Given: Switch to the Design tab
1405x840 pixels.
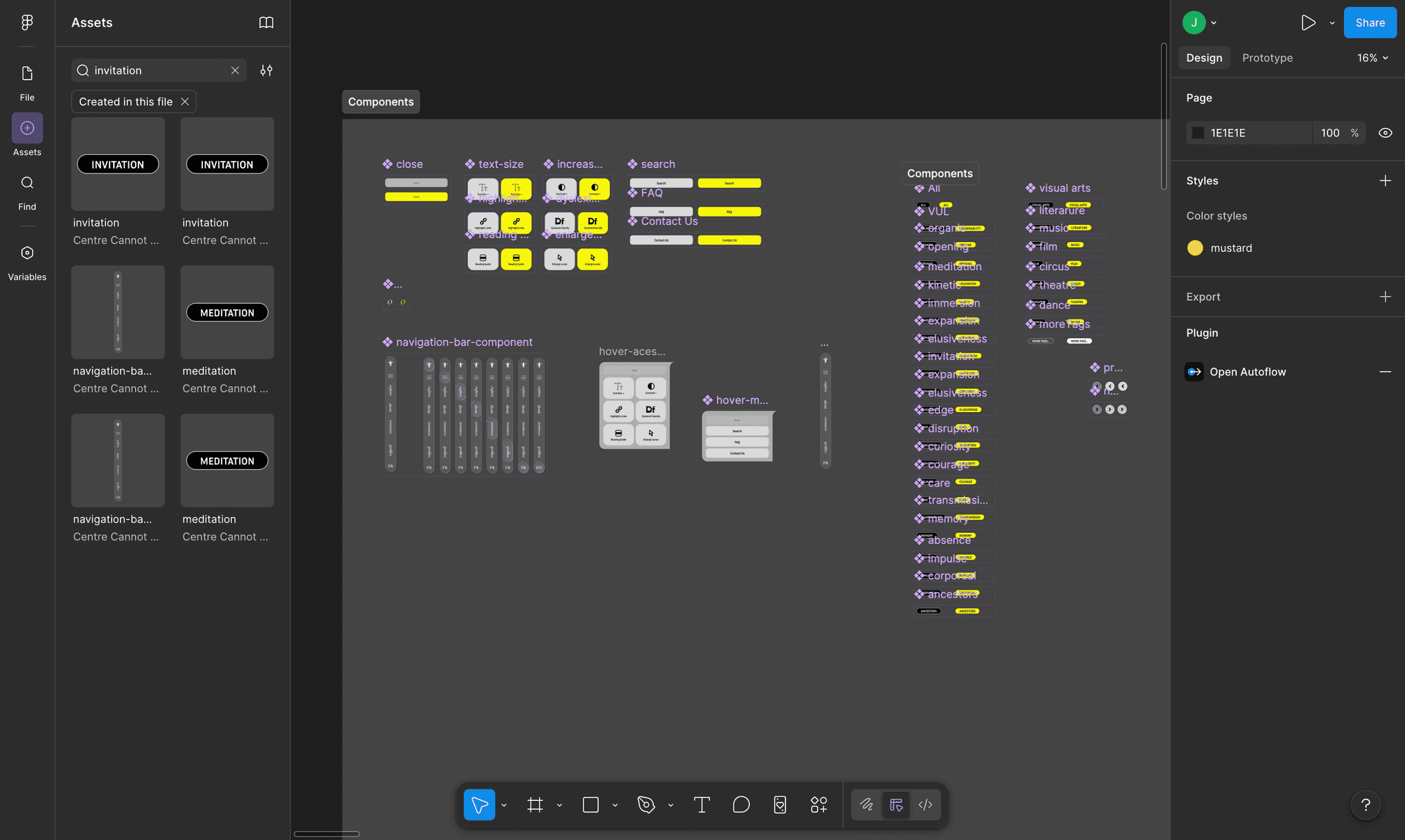Looking at the screenshot, I should 1204,58.
